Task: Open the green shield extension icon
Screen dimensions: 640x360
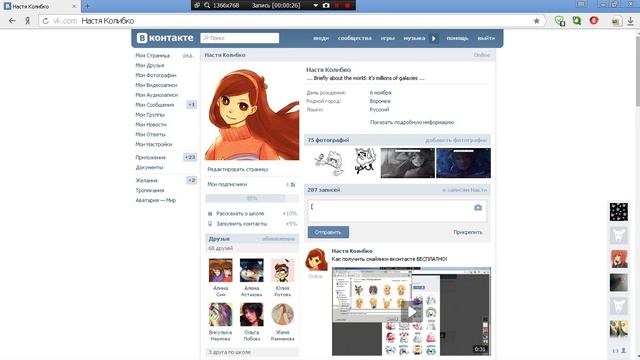Action: point(560,21)
